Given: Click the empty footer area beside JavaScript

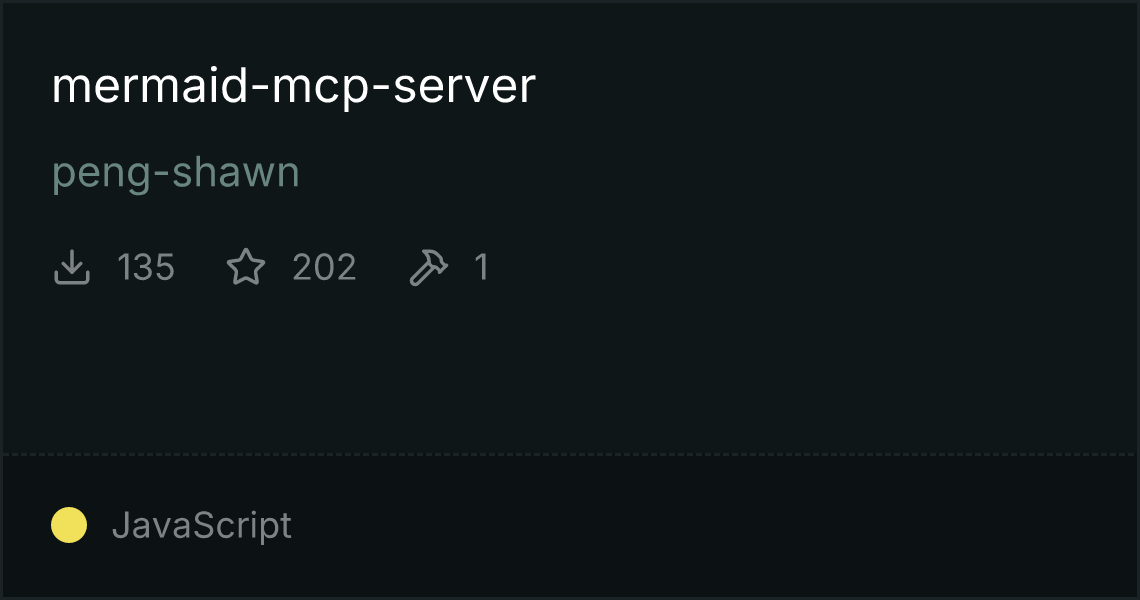Looking at the screenshot, I should click(712, 525).
